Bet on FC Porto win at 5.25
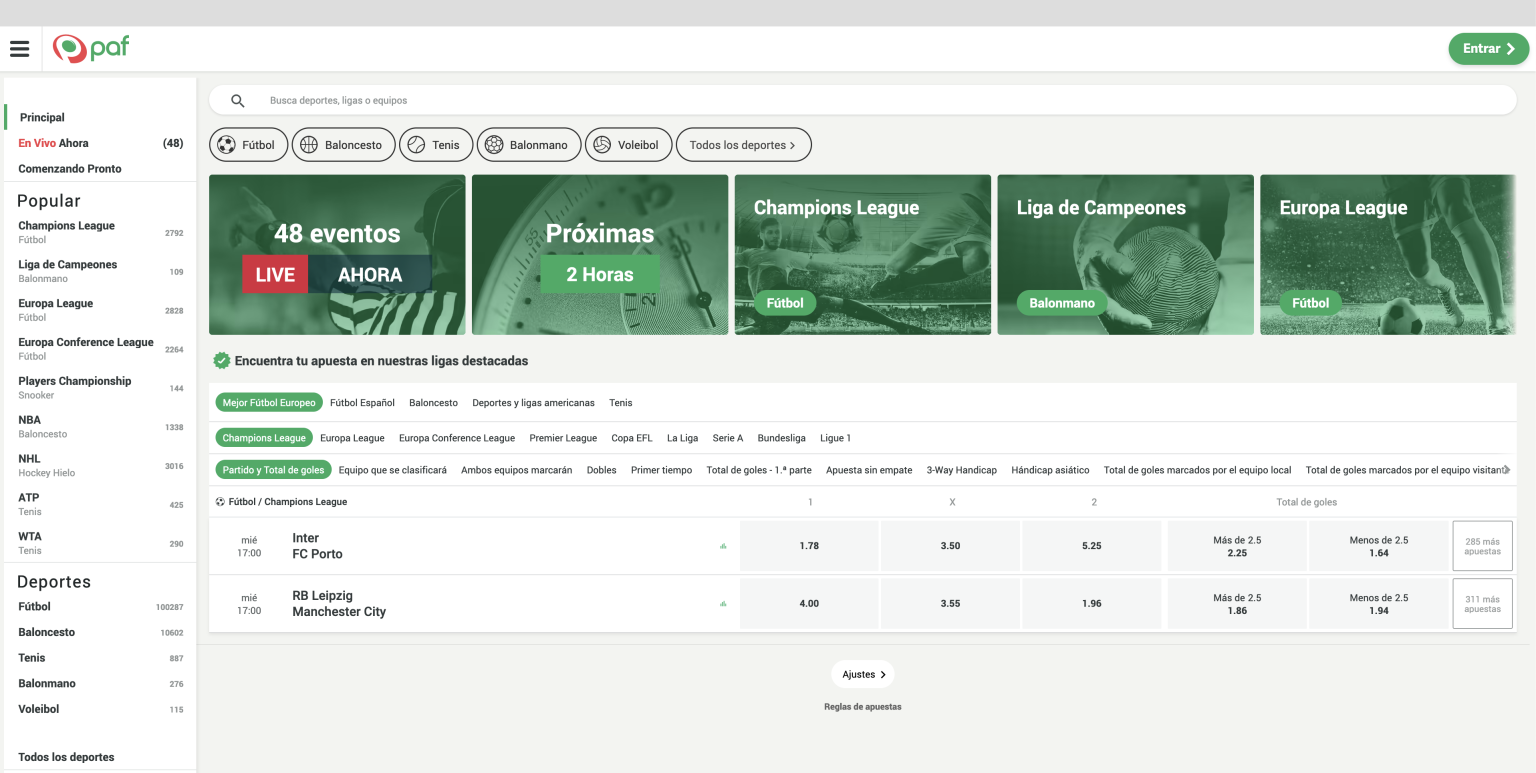The width and height of the screenshot is (1536, 773). click(1092, 546)
